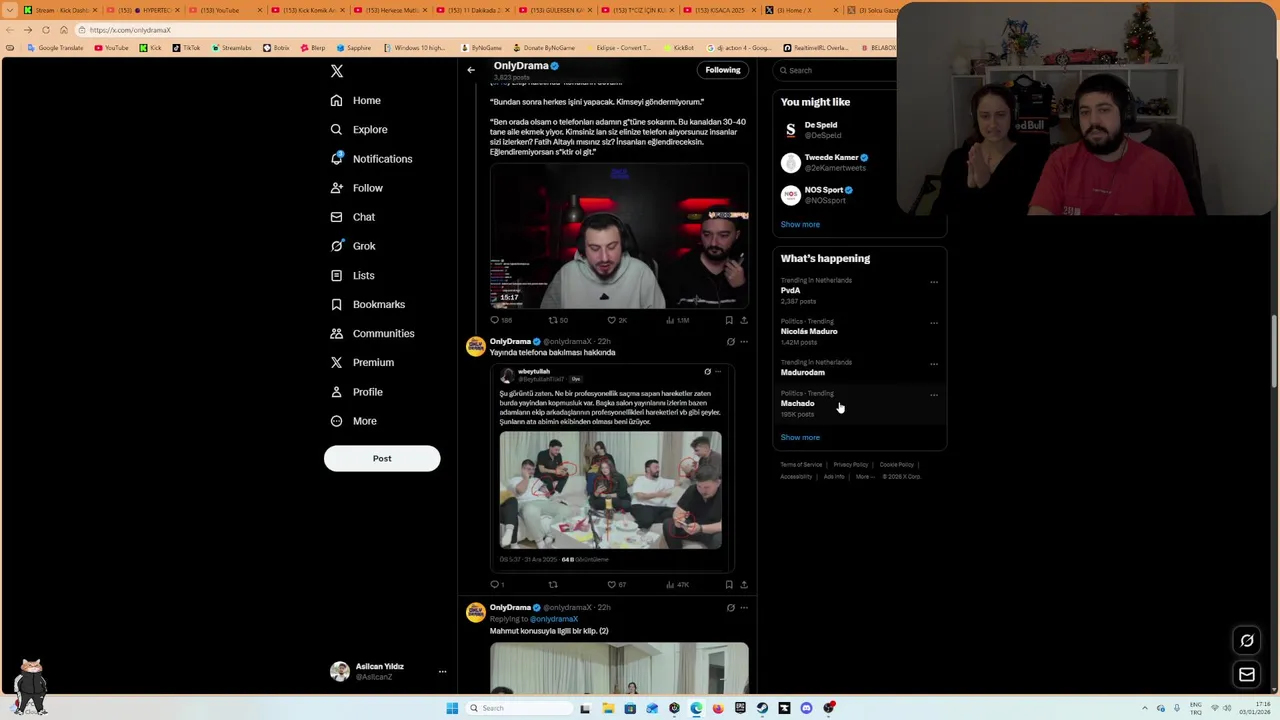1280x720 pixels.
Task: Play the 15:17 video thumbnail
Action: 619,236
